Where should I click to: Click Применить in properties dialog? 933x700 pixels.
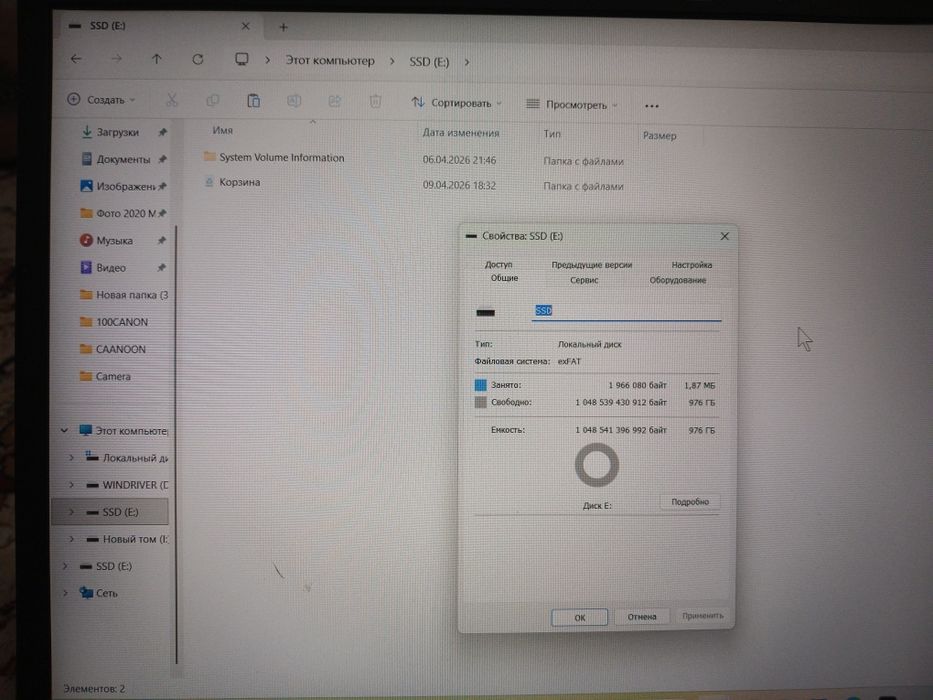(703, 615)
